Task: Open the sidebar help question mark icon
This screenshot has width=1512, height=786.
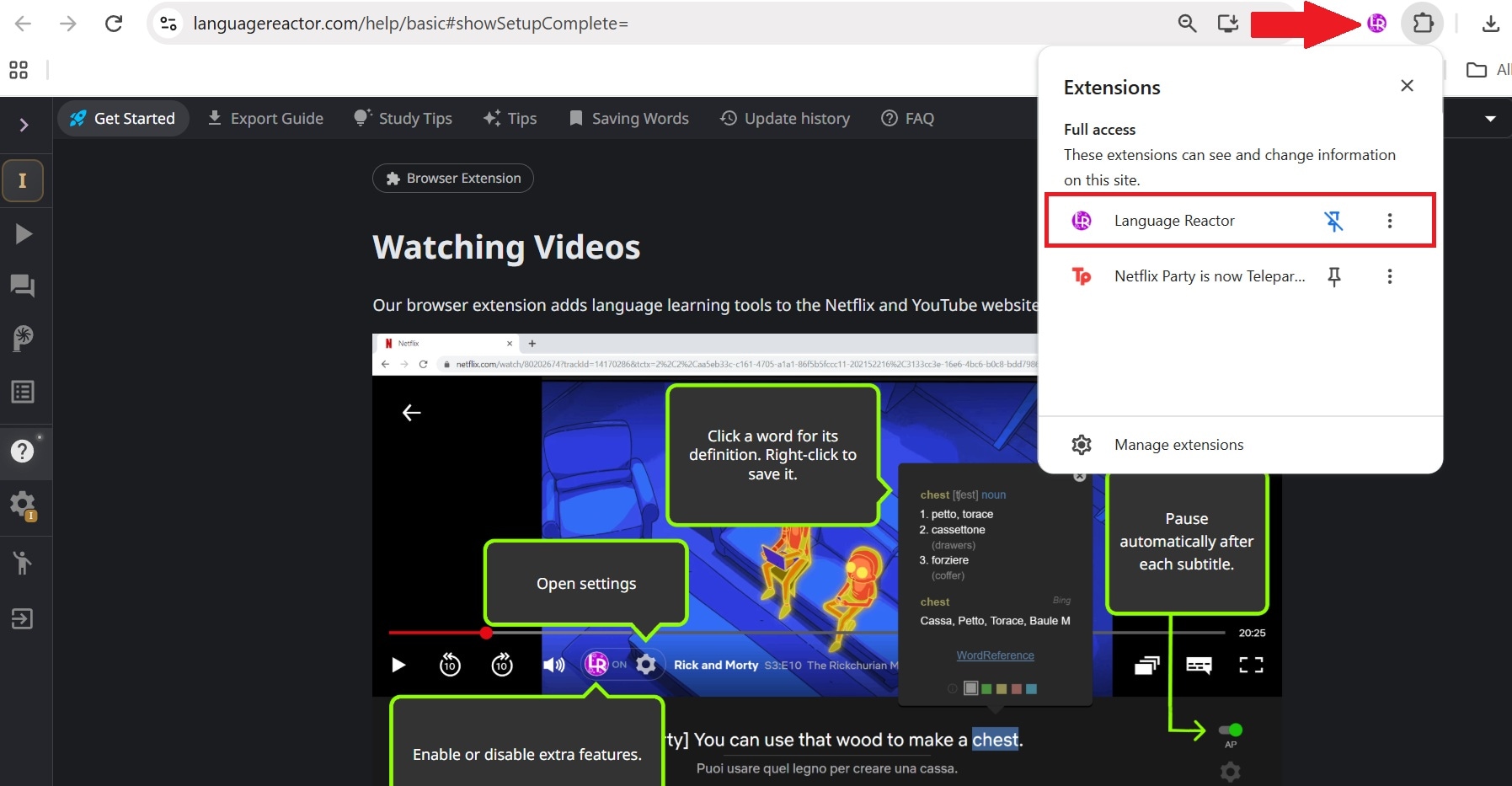Action: [x=23, y=451]
